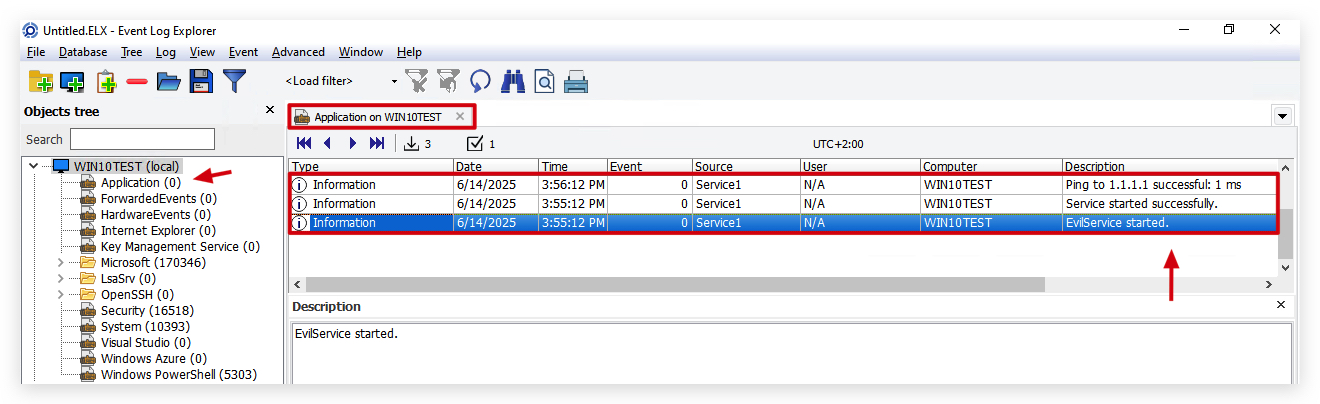The height and width of the screenshot is (404, 1320).
Task: Go to the next event page
Action: click(352, 143)
